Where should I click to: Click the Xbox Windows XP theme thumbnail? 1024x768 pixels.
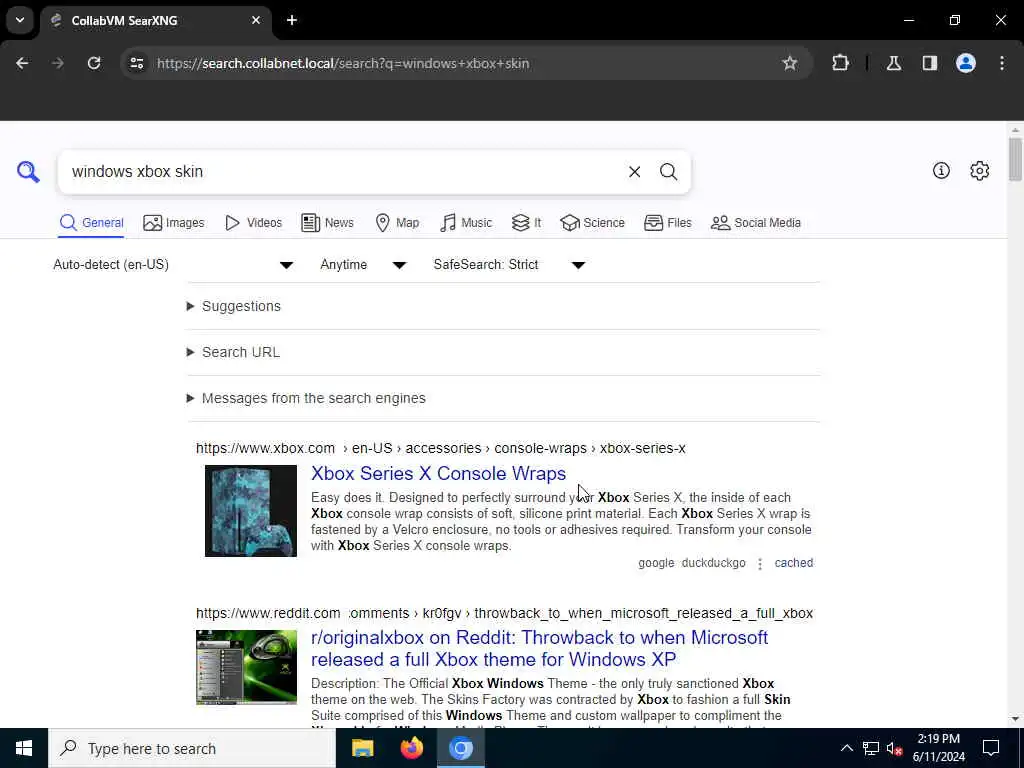tap(246, 667)
